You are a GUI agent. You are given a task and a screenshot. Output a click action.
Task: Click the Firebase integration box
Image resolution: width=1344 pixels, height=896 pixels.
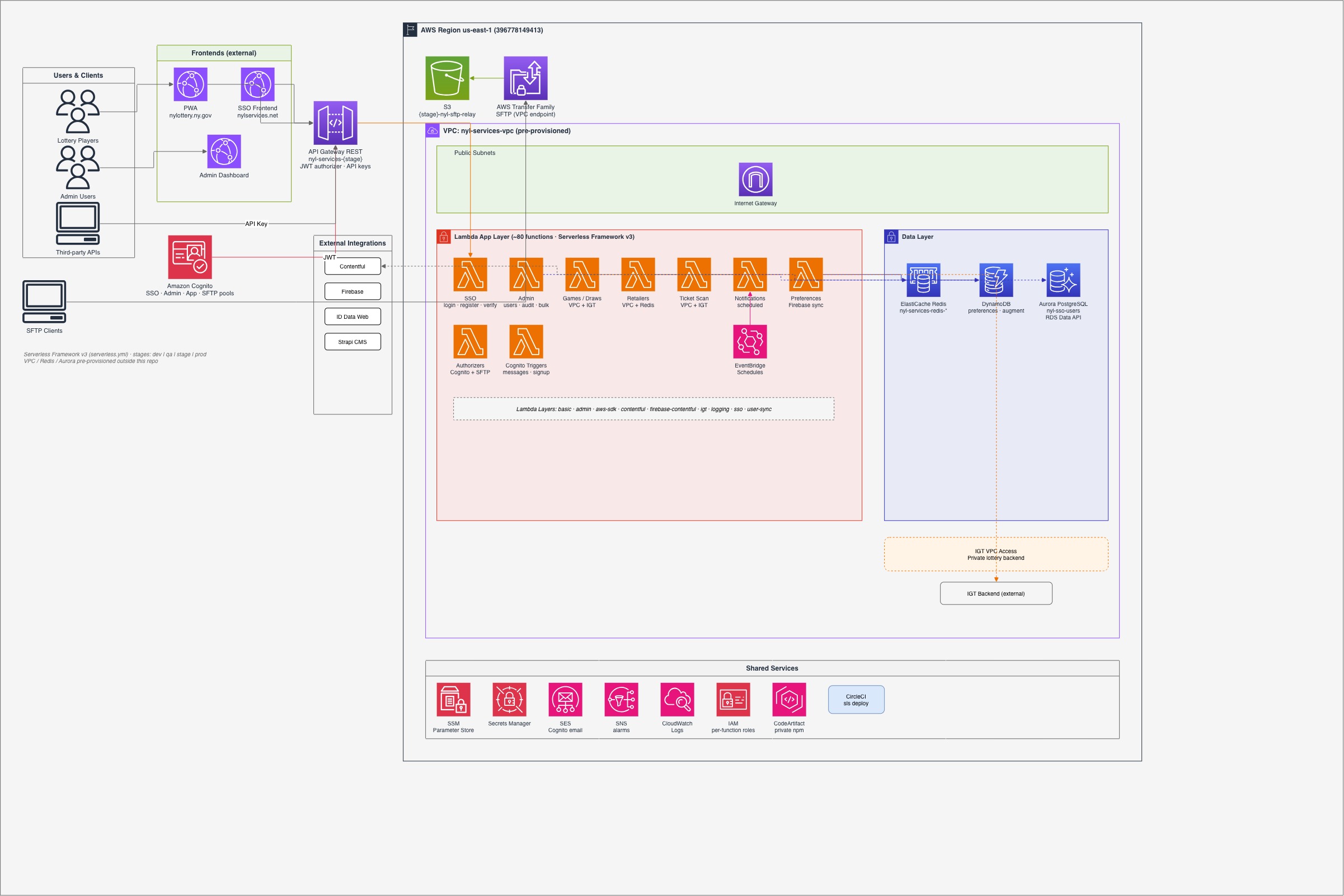tap(353, 291)
